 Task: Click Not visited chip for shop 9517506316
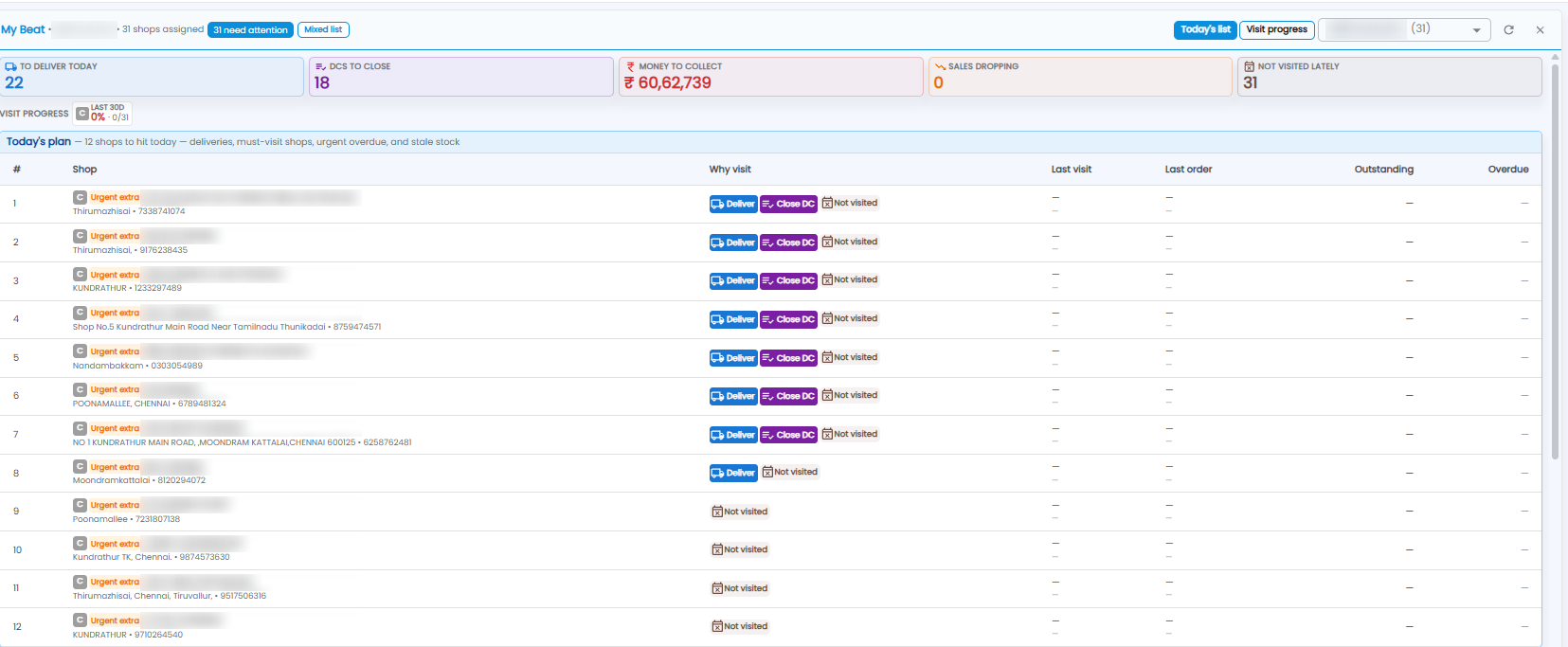tap(740, 588)
